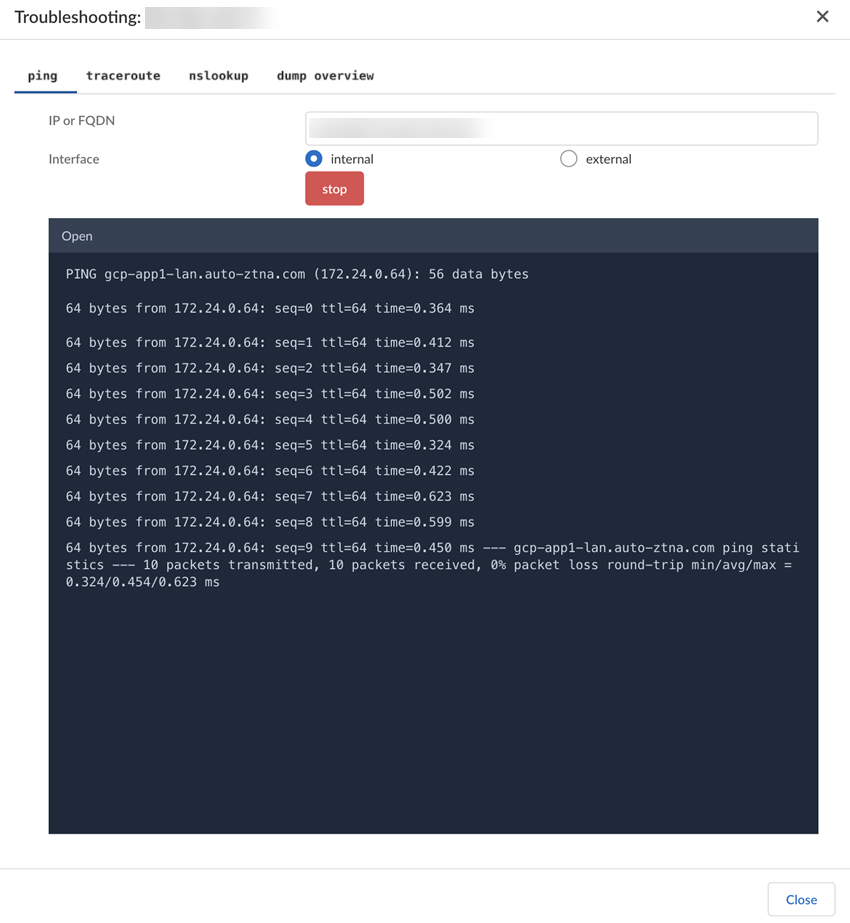The image size is (850, 923).
Task: Click the Interface field label
Action: tap(74, 158)
